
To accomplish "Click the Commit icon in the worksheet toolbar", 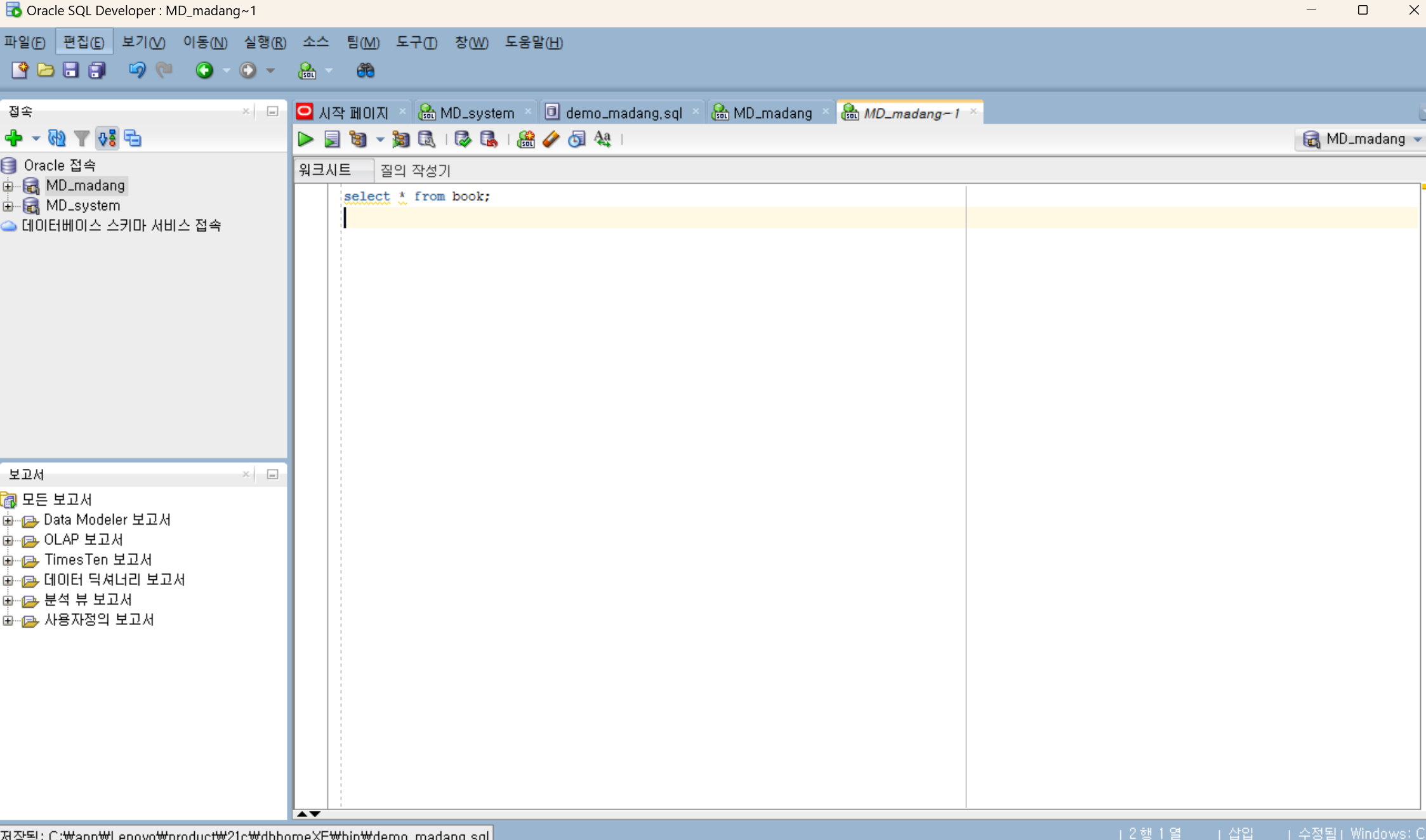I will coord(463,139).
